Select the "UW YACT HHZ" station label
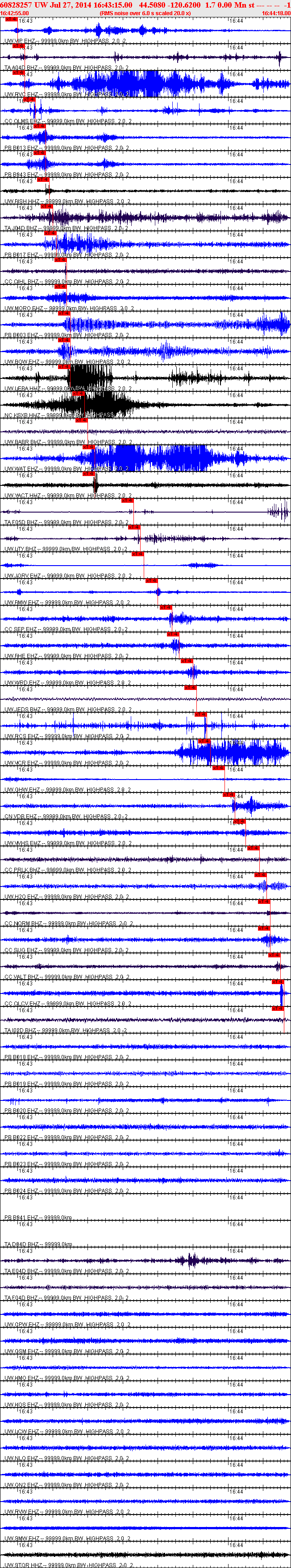The image size is (291, 1568). (23, 496)
